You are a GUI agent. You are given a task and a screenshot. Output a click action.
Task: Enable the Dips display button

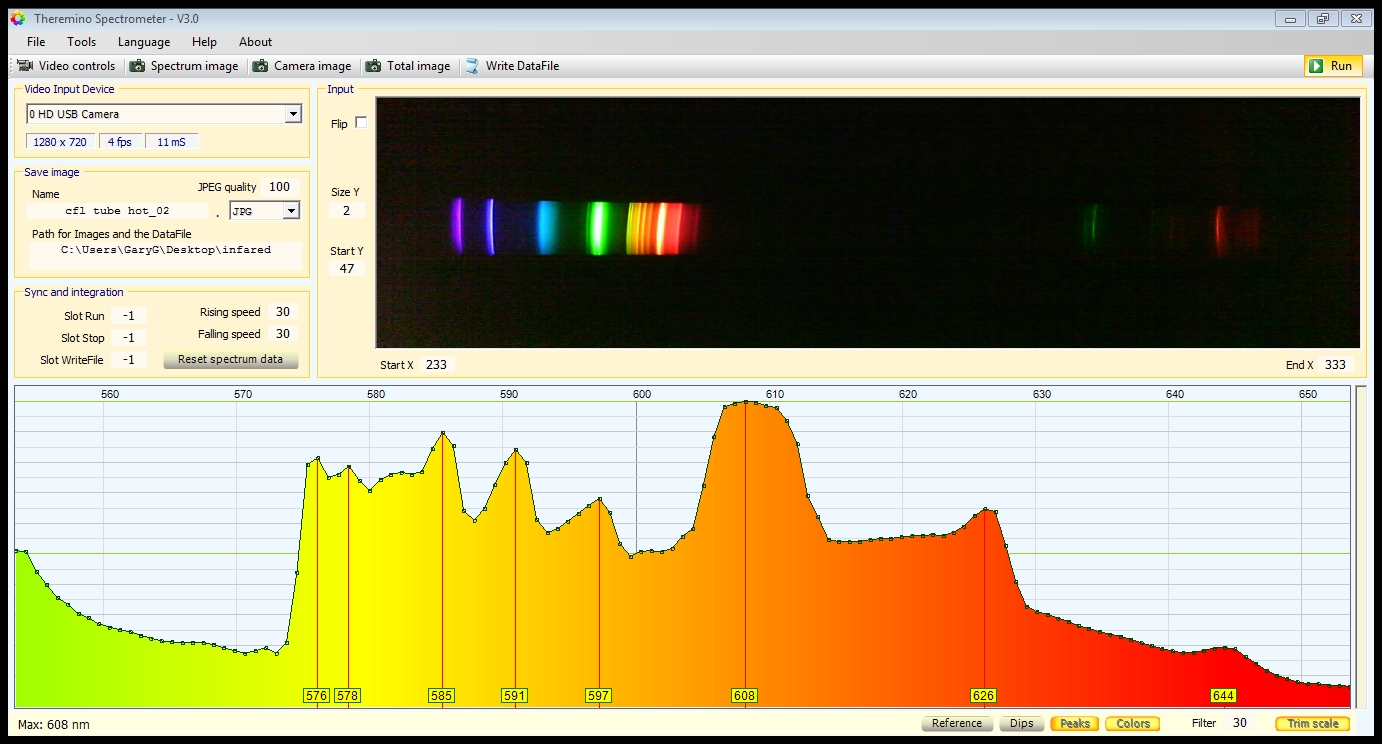click(x=1021, y=723)
